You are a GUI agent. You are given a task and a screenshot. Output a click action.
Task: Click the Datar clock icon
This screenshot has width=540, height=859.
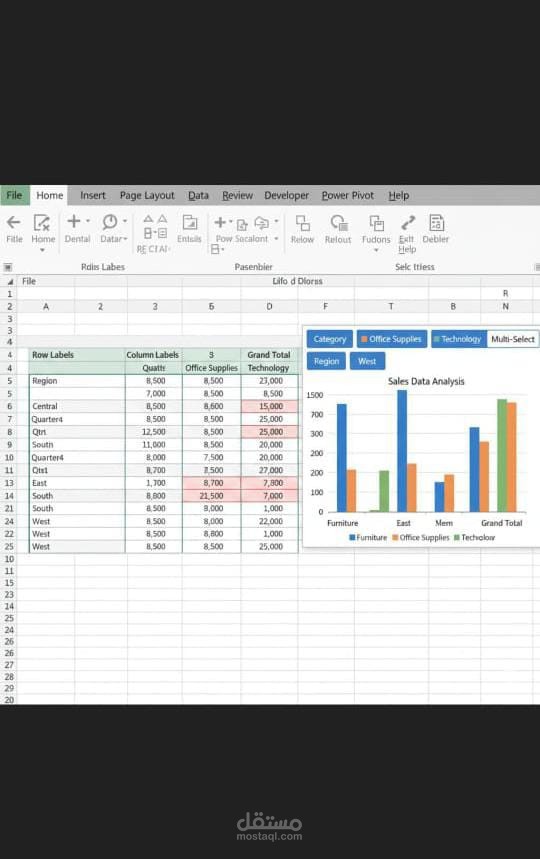click(110, 221)
